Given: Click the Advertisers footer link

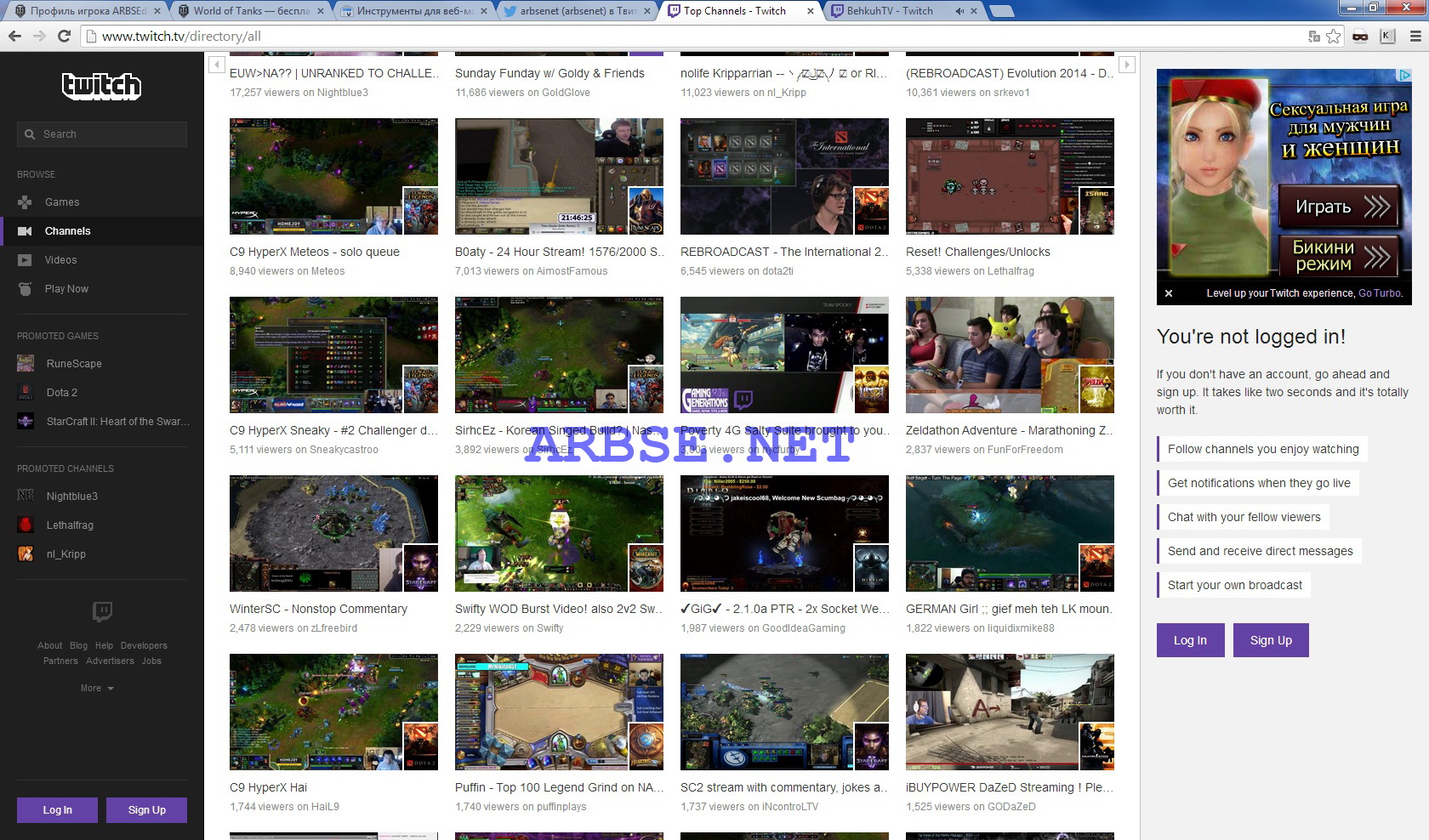Looking at the screenshot, I should click(110, 661).
